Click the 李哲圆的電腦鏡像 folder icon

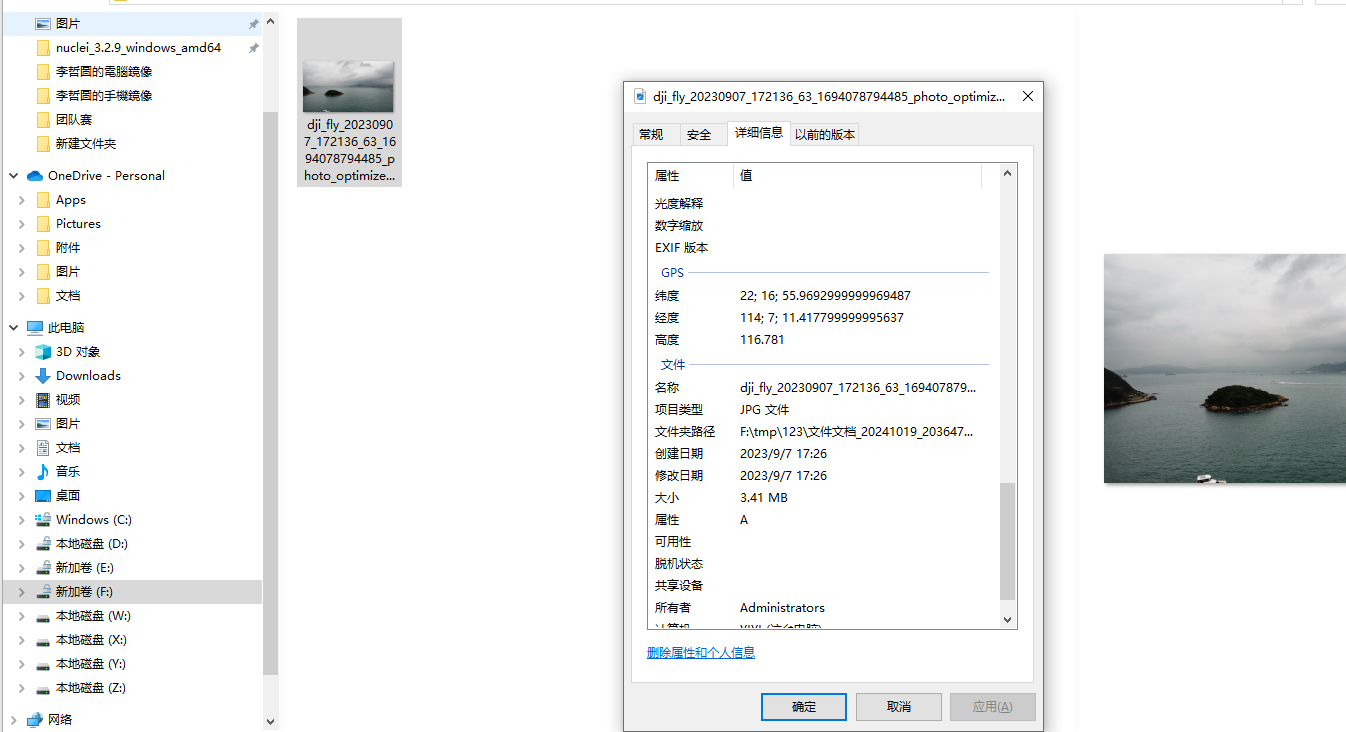(43, 72)
